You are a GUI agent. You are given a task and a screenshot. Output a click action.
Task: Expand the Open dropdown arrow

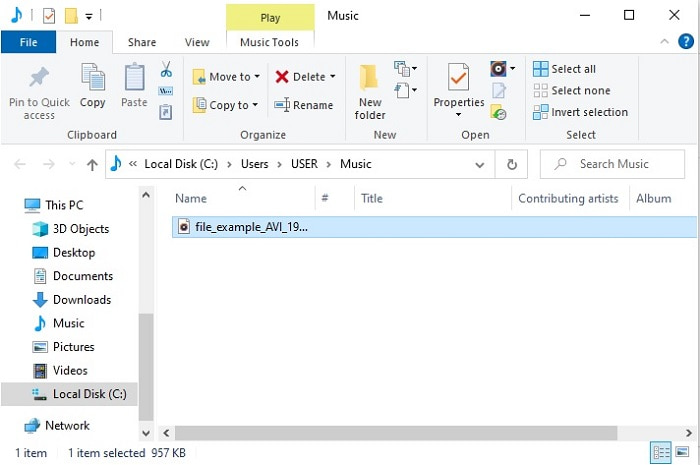click(x=512, y=69)
